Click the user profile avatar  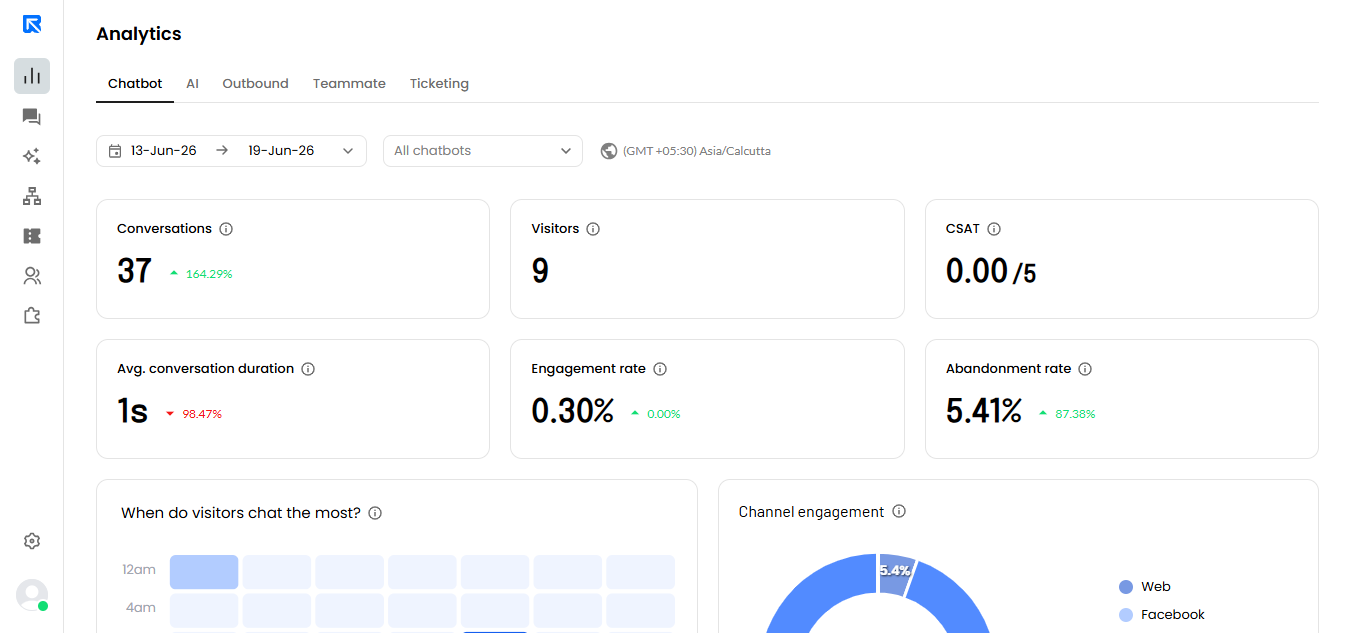[32, 595]
